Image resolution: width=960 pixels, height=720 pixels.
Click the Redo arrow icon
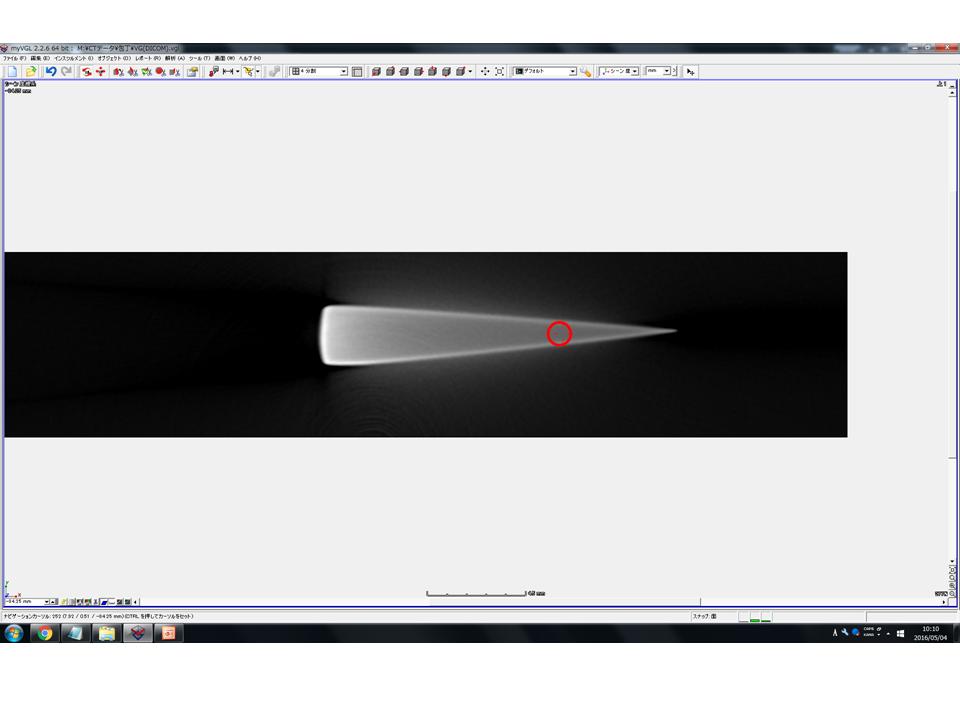(66, 72)
